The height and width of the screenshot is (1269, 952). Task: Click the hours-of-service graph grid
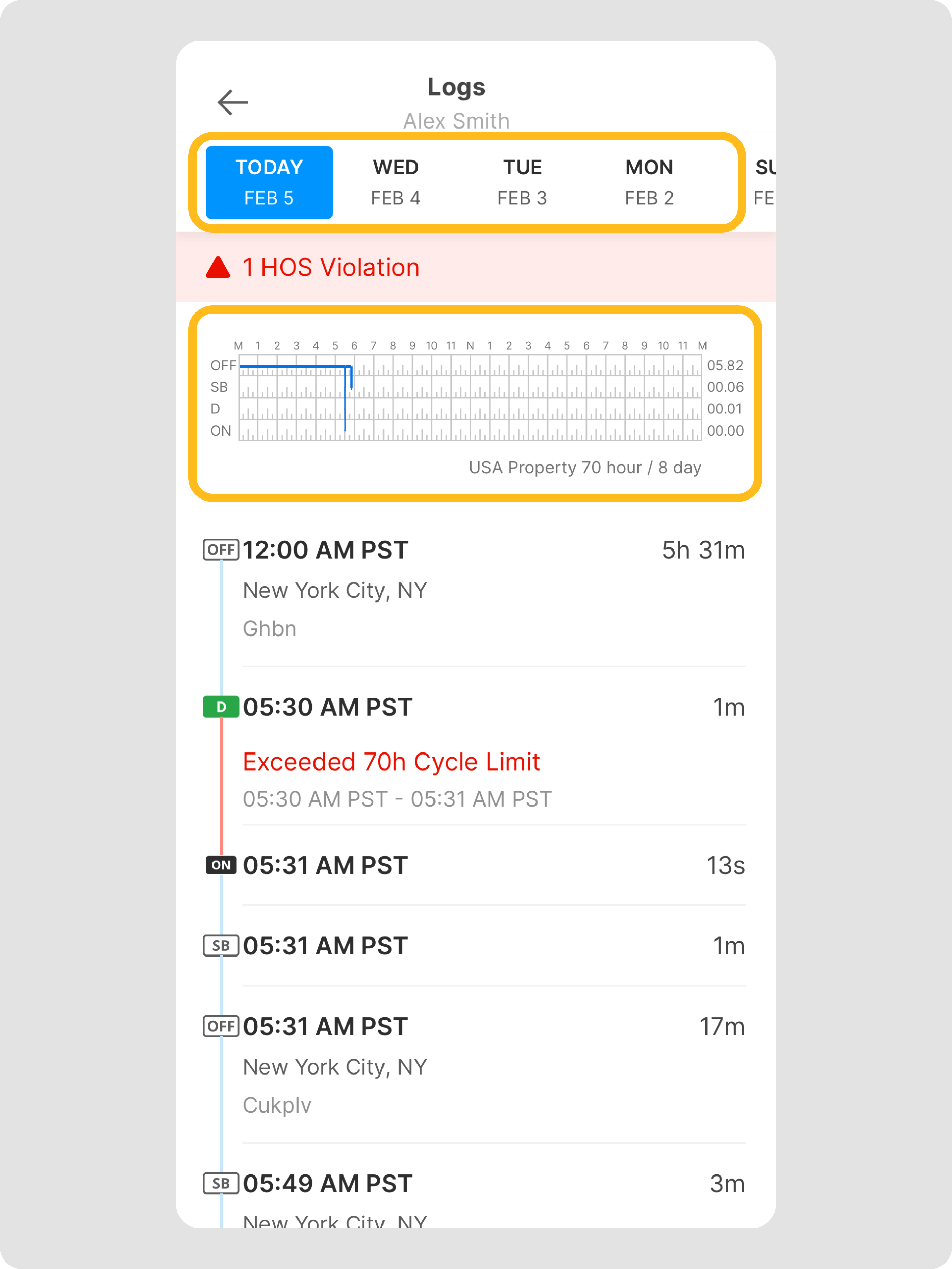(470, 397)
